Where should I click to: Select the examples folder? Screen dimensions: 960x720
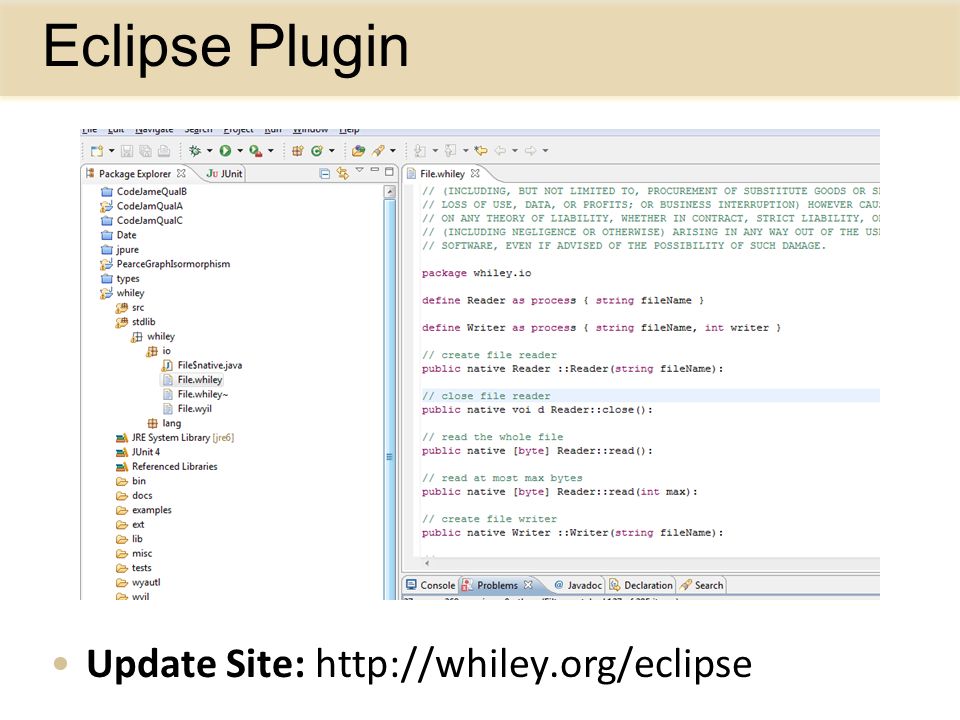pos(144,510)
